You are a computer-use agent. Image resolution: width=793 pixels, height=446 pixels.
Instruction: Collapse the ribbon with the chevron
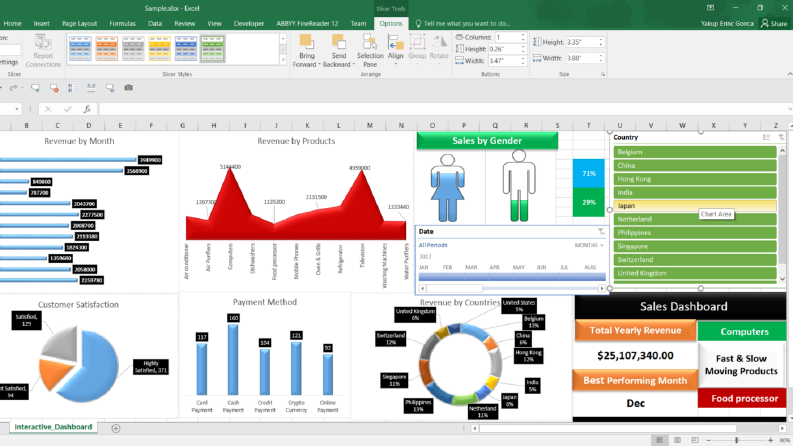click(x=789, y=74)
